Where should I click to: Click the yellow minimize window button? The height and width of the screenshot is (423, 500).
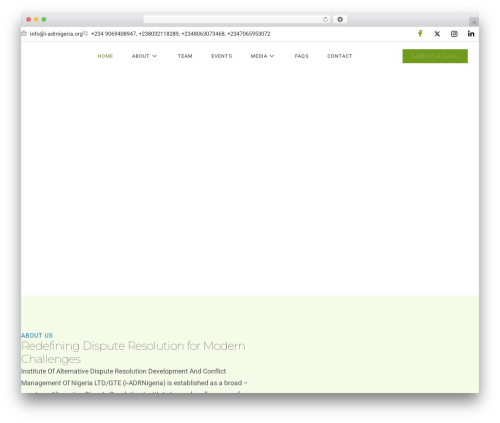coord(36,19)
